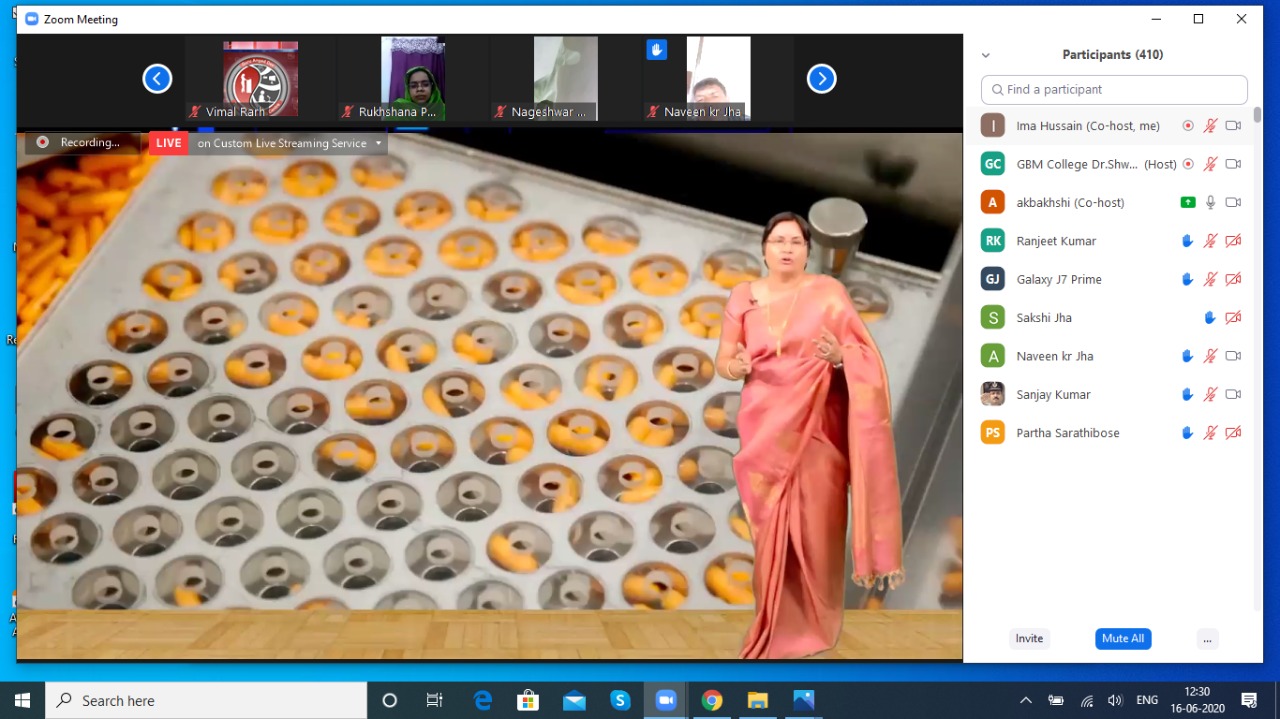Toggle the camera icon for Sanjay Kumar
The height and width of the screenshot is (719, 1280).
[1233, 395]
